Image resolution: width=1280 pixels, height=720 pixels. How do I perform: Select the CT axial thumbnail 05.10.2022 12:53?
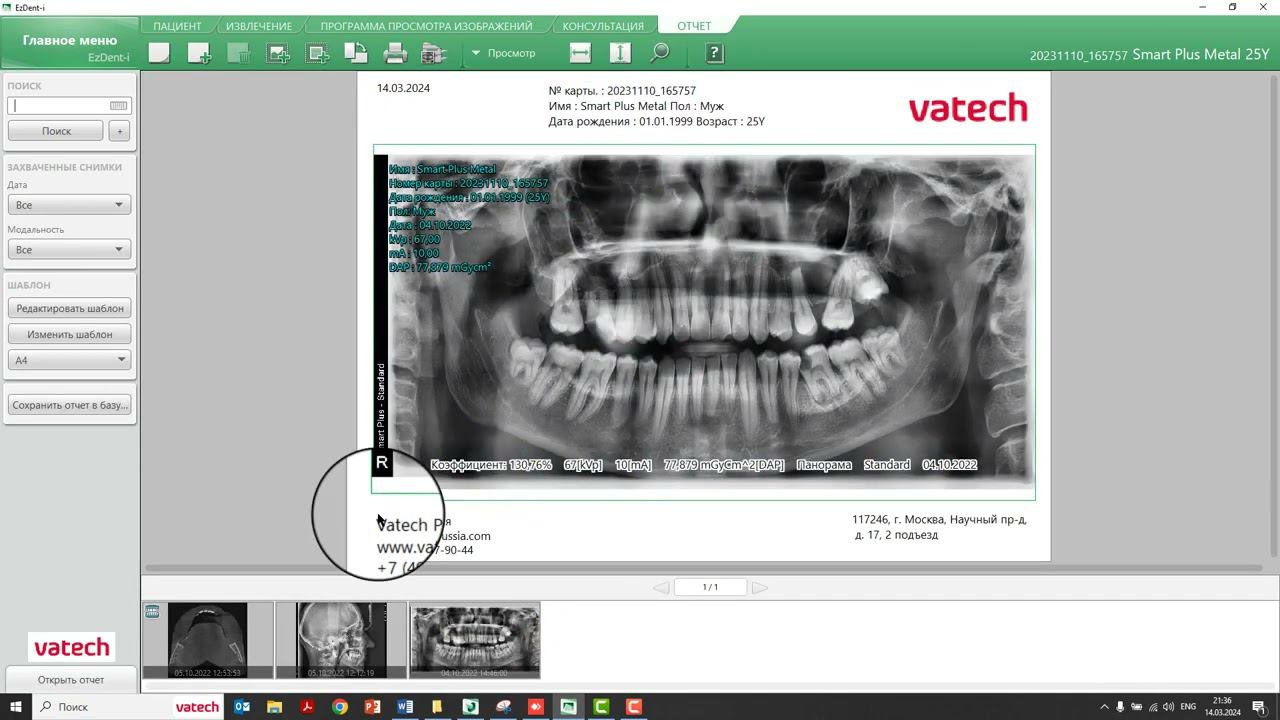[x=207, y=640]
